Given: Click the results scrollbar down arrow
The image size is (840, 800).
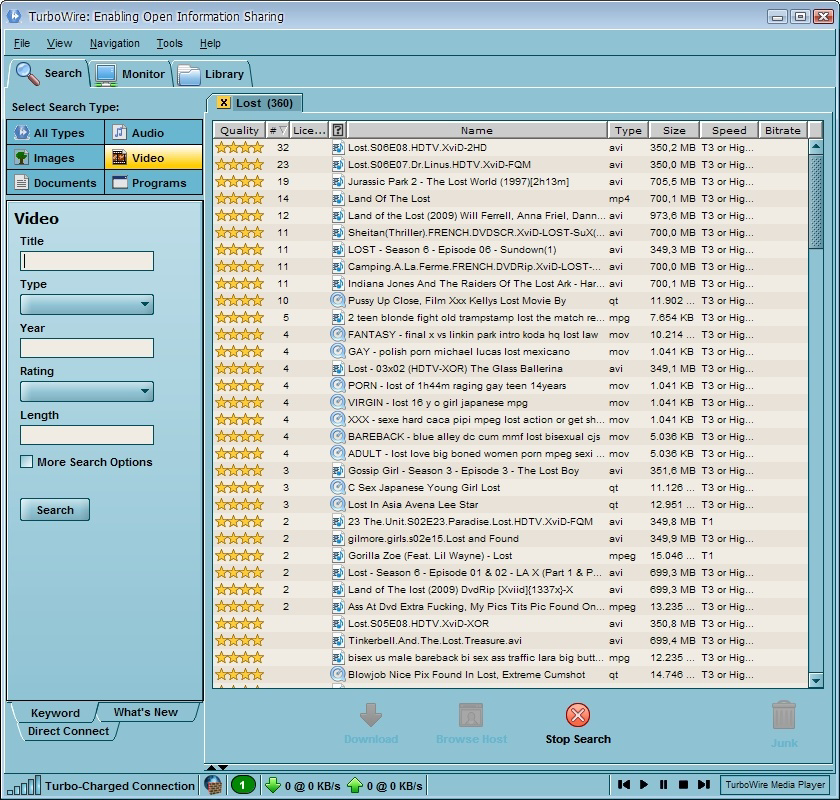Looking at the screenshot, I should pos(816,681).
